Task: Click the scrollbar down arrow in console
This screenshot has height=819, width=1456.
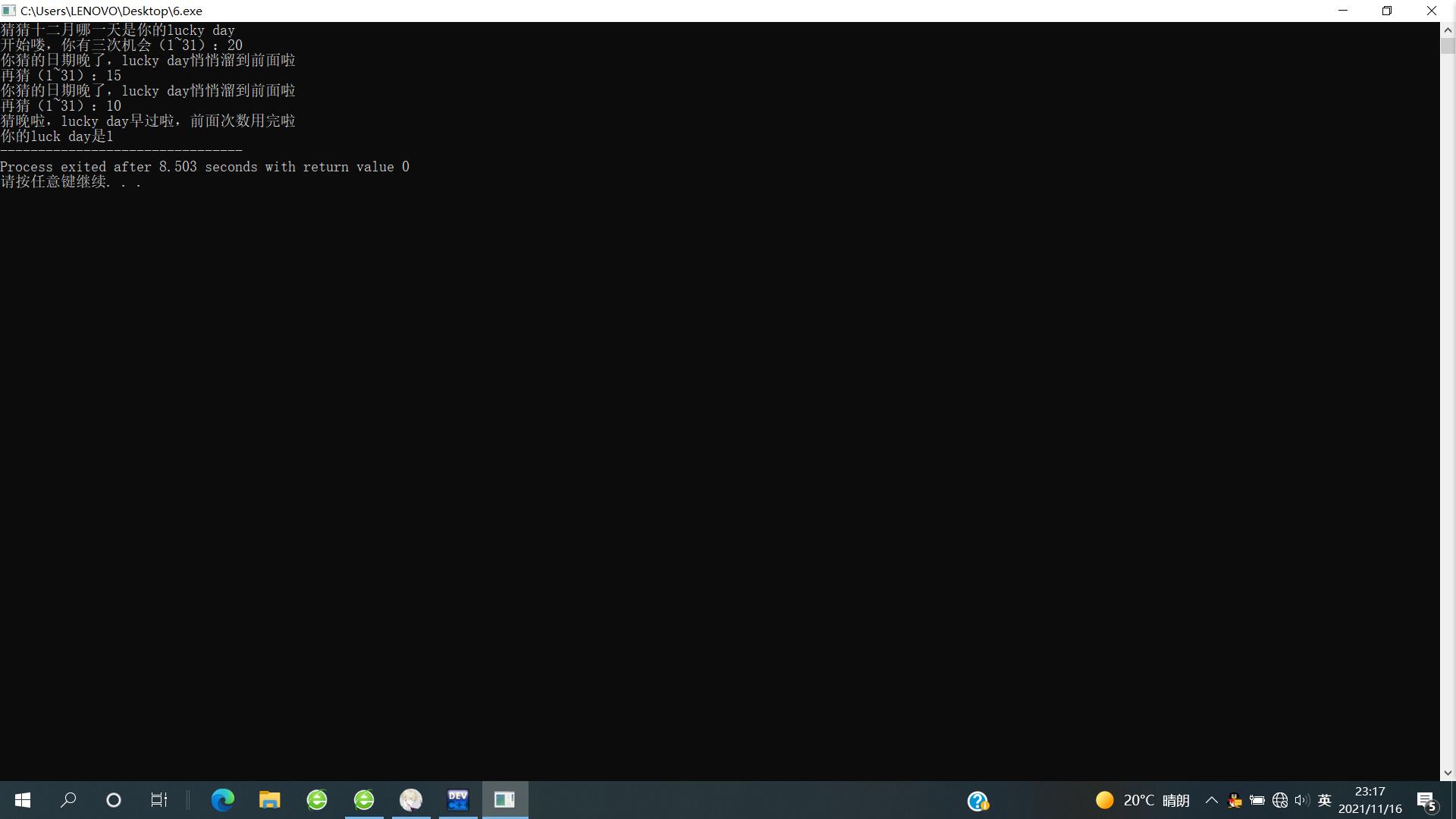Action: [1448, 773]
